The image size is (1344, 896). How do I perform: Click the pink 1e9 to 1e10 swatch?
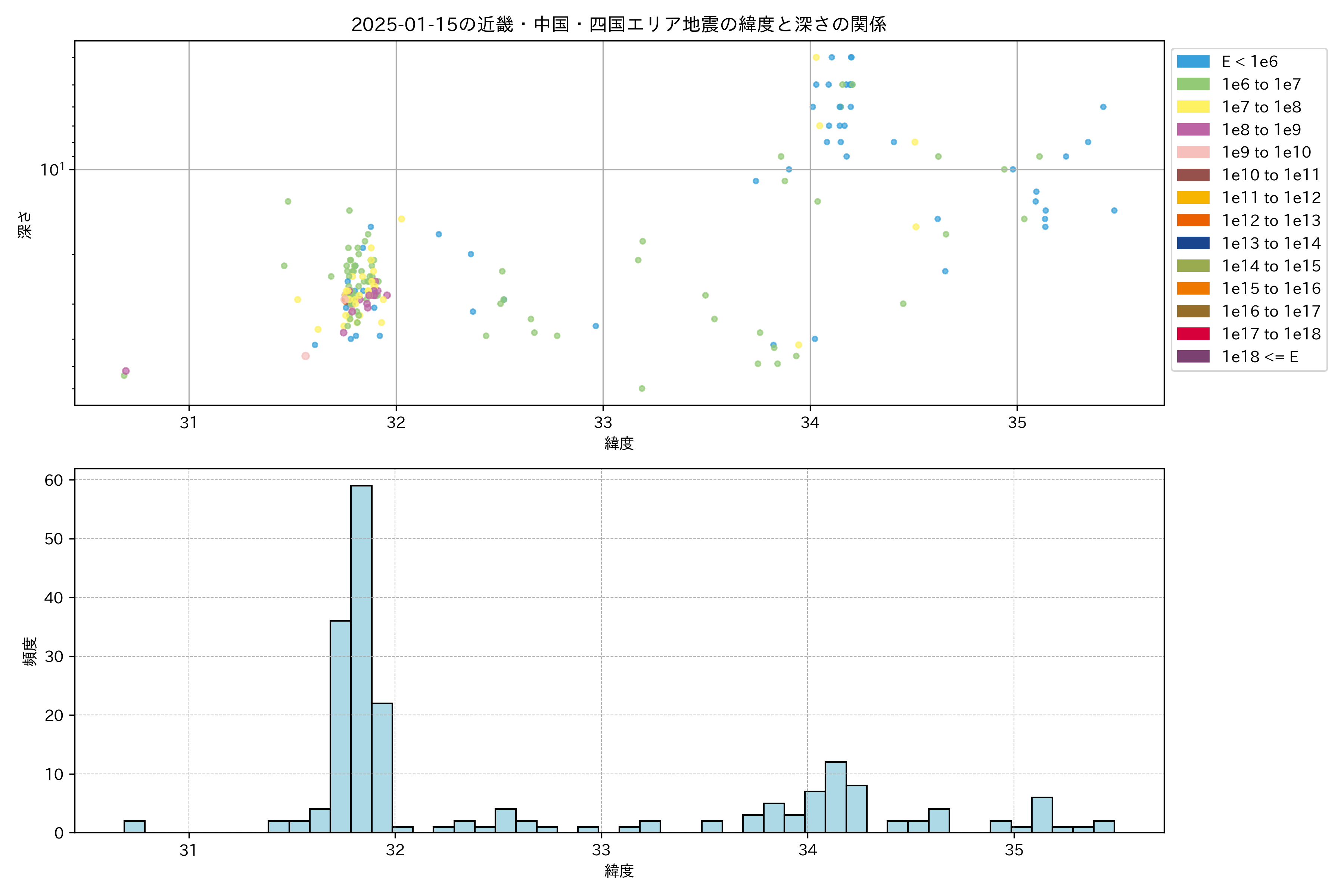tap(1192, 152)
